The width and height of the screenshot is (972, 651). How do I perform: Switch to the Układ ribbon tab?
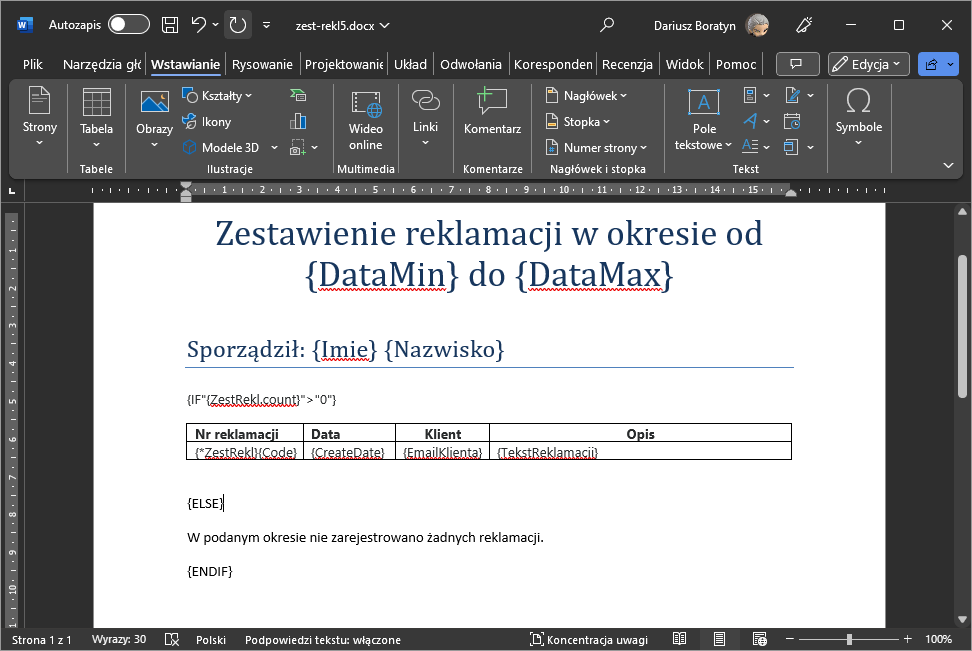point(410,63)
